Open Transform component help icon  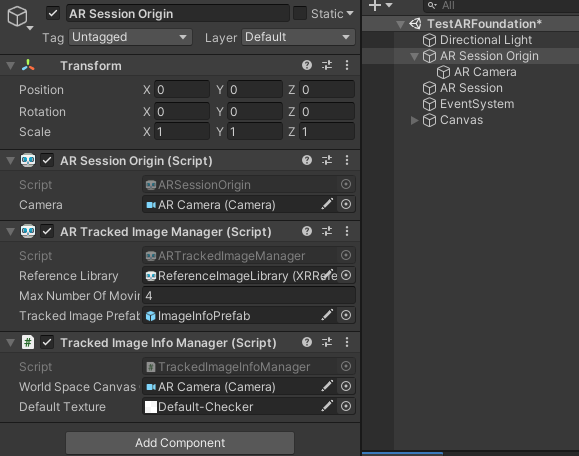coord(306,65)
